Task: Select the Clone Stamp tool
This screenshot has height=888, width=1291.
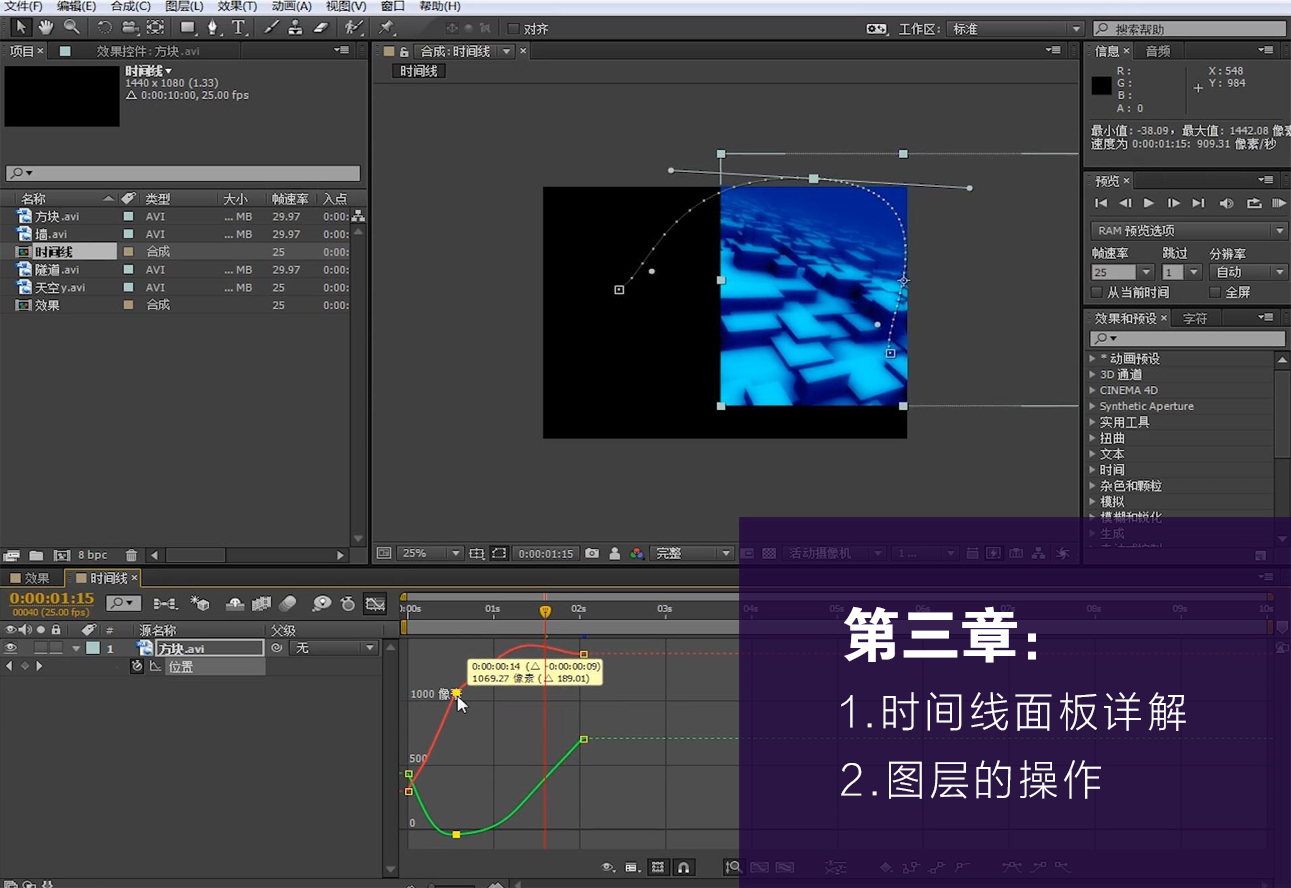Action: [x=296, y=27]
